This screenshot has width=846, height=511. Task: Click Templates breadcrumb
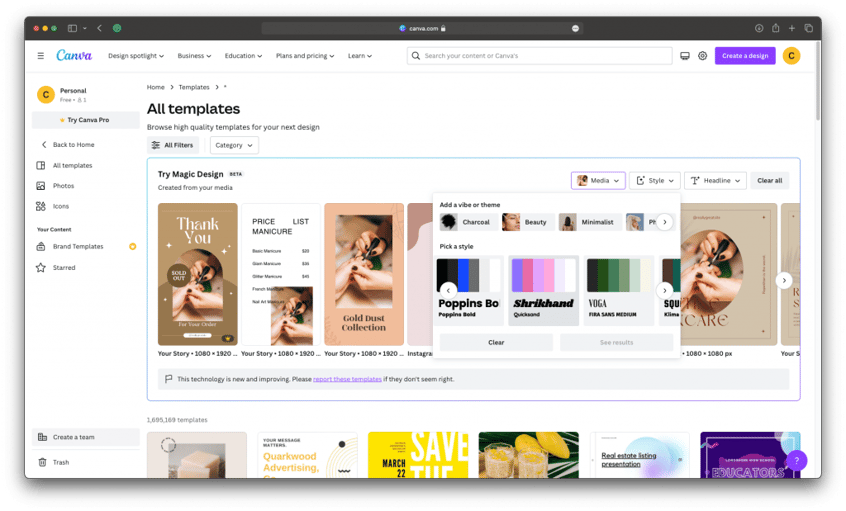click(194, 87)
